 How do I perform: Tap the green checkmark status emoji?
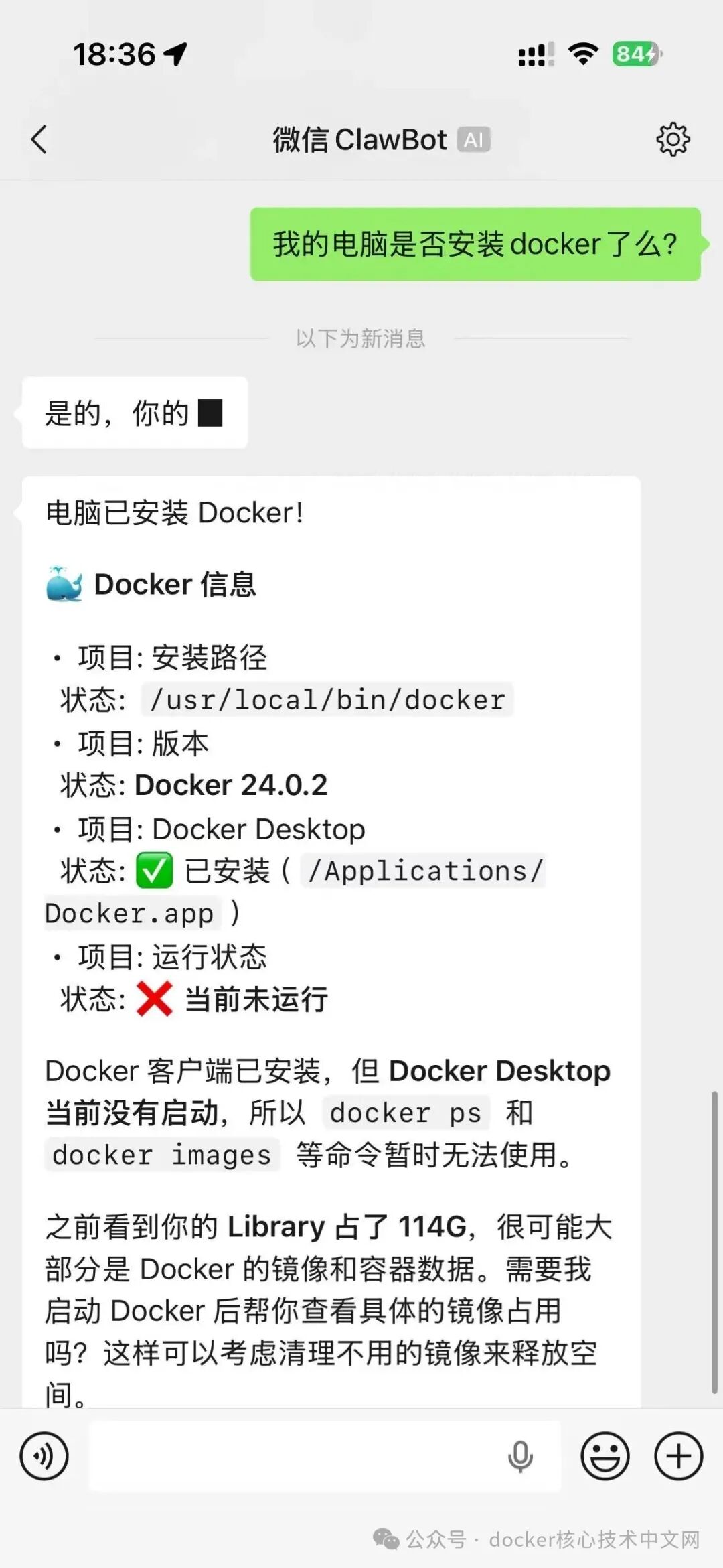[154, 871]
